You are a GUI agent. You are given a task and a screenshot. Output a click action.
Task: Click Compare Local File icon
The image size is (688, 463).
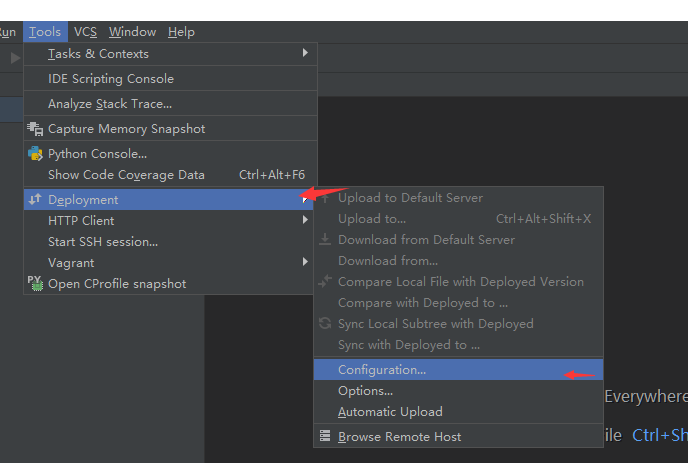pos(325,281)
